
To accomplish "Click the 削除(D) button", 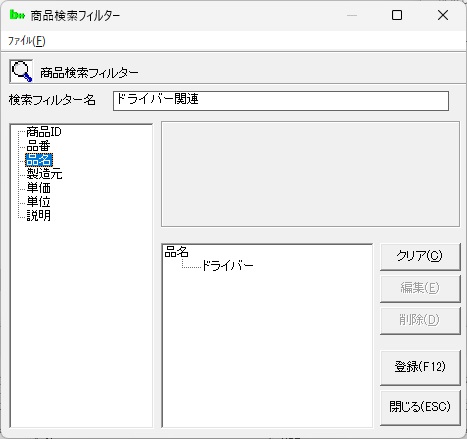I will 420,320.
